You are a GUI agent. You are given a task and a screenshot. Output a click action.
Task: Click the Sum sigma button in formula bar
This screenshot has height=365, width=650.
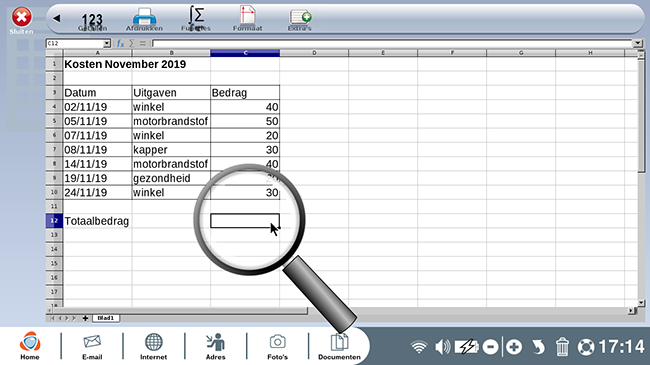click(x=131, y=43)
